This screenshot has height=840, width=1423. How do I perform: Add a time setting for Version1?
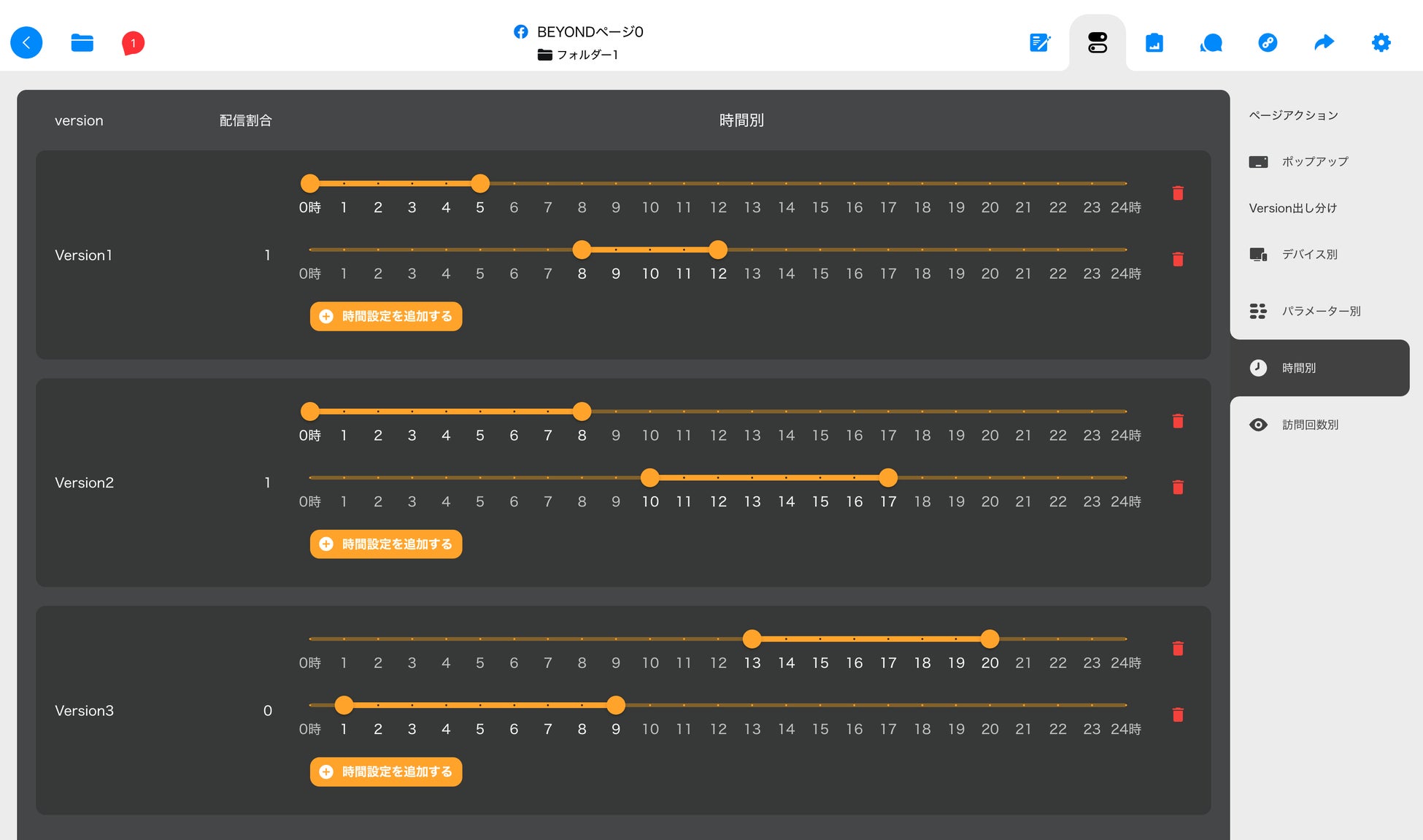(x=386, y=316)
